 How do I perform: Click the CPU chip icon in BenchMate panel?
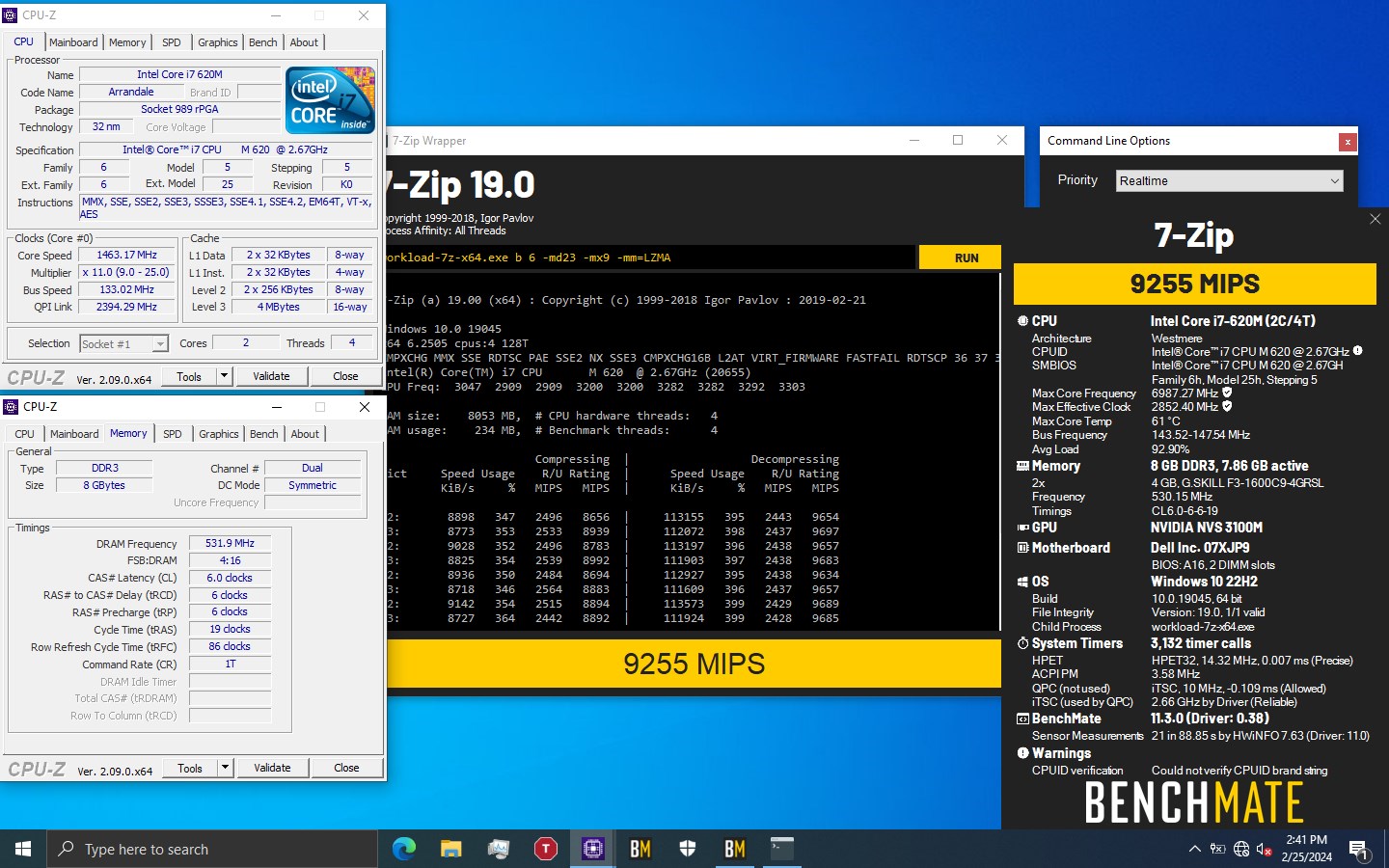pyautogui.click(x=1022, y=321)
